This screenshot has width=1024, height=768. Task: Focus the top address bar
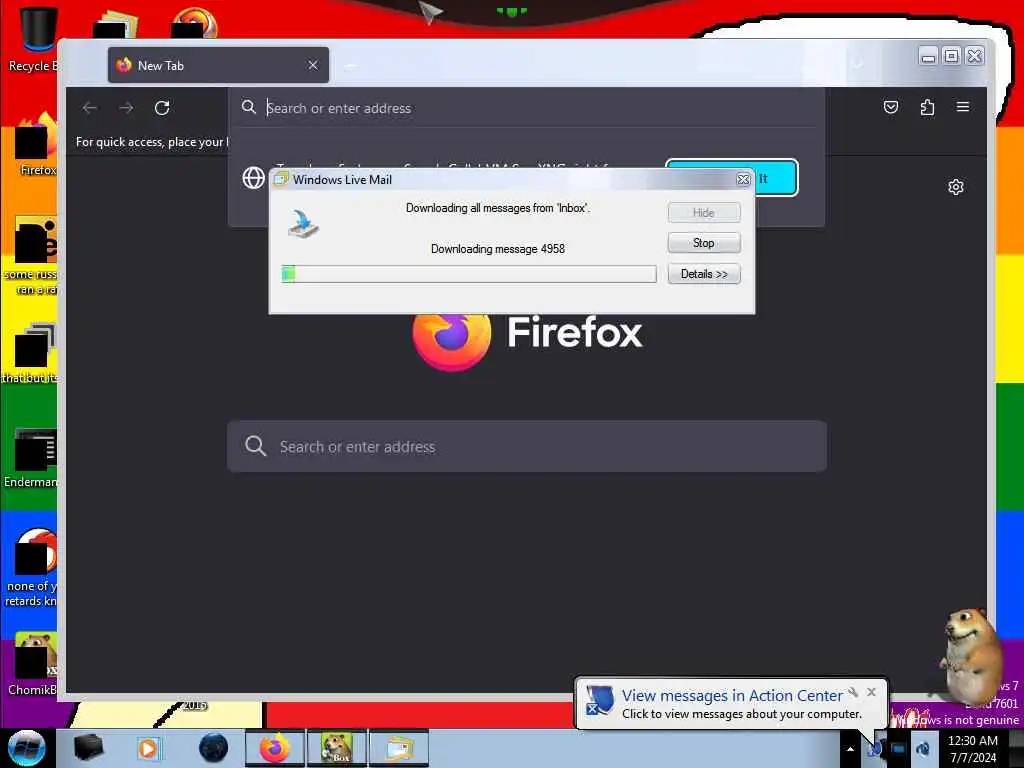(x=526, y=108)
